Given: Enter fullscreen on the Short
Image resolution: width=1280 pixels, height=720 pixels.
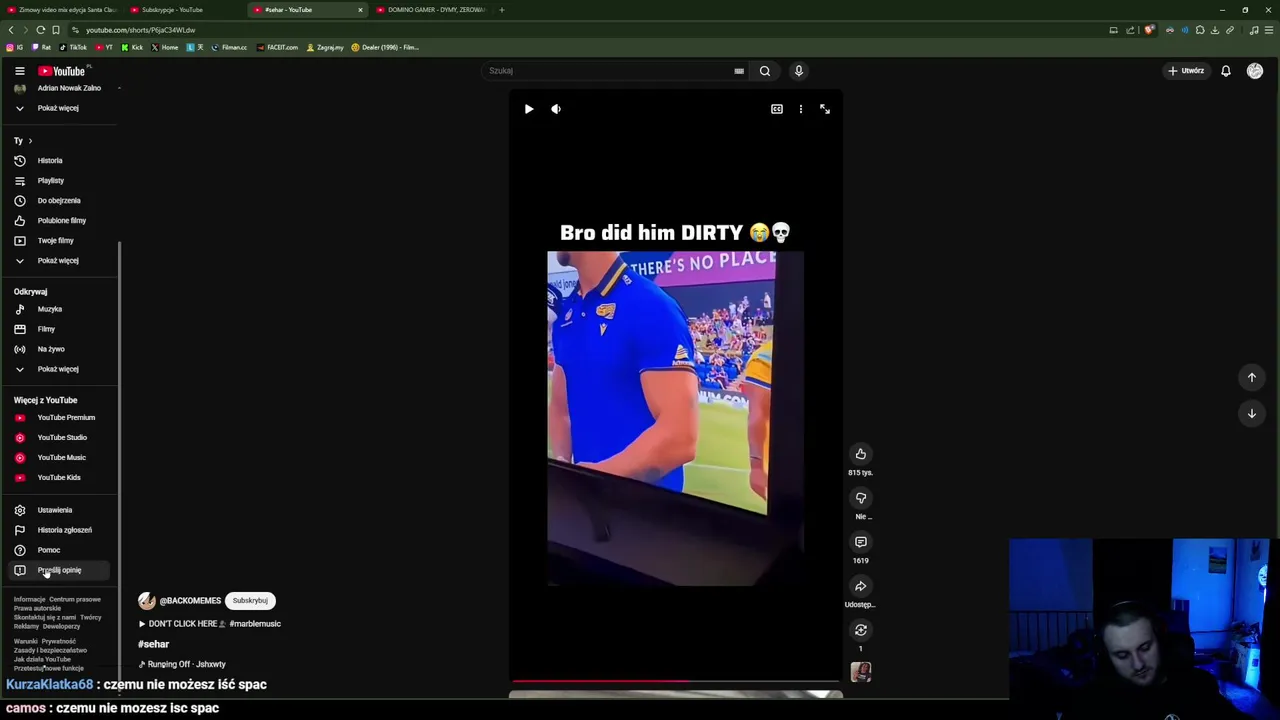Looking at the screenshot, I should [x=825, y=109].
